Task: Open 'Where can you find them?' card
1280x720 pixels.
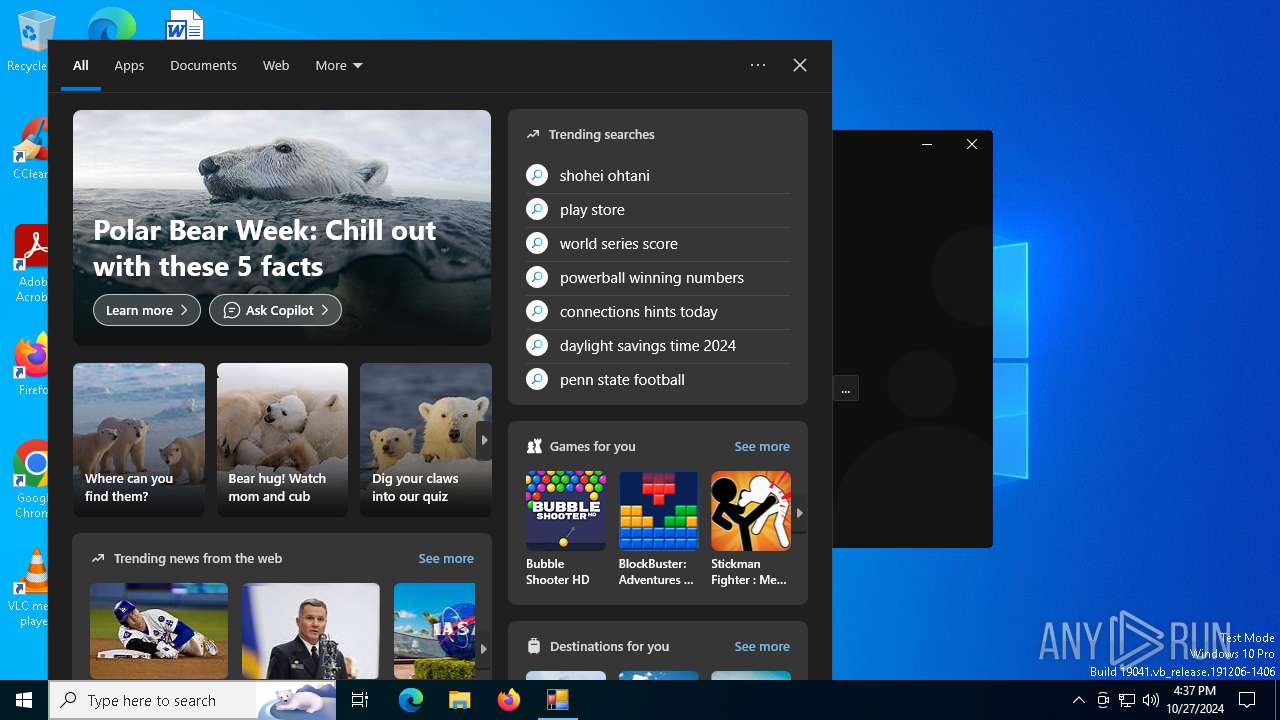Action: tap(139, 440)
